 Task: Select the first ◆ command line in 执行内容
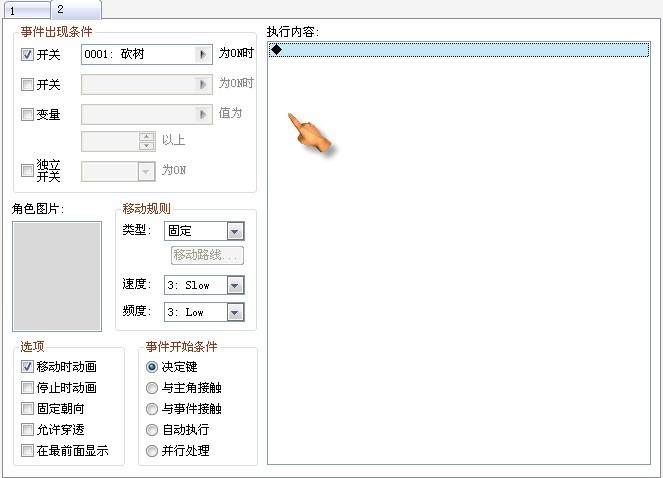pos(459,49)
